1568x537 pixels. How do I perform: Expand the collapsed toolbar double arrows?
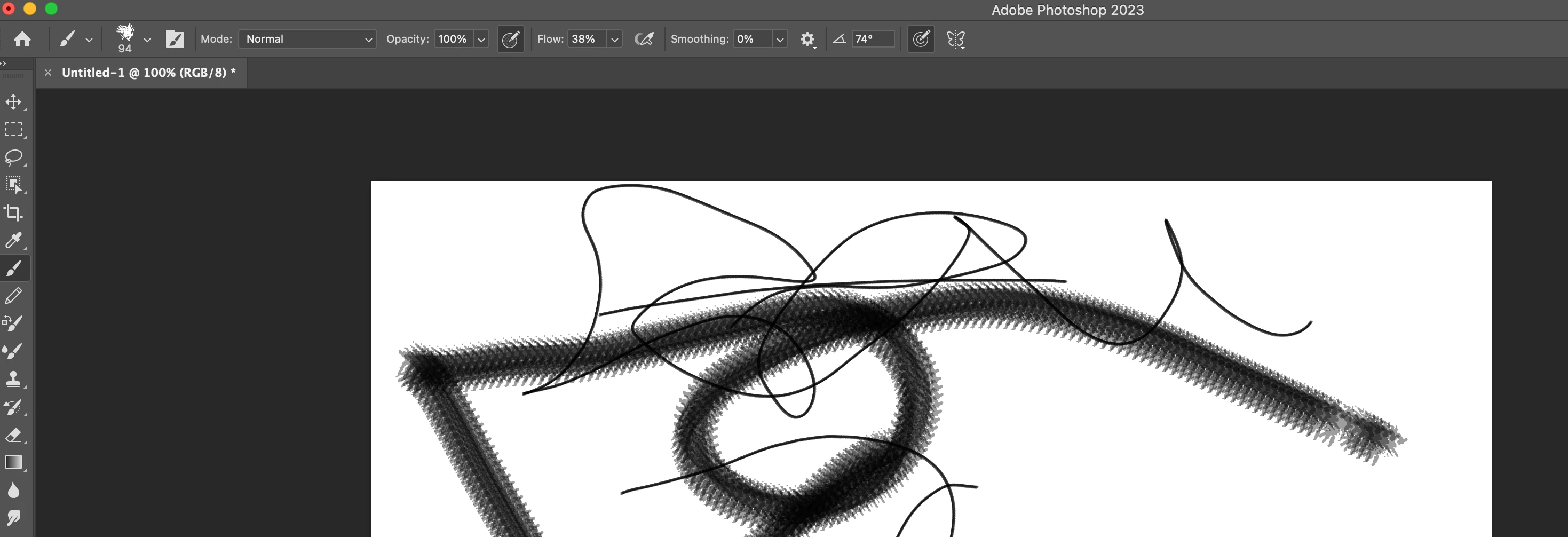tap(4, 62)
